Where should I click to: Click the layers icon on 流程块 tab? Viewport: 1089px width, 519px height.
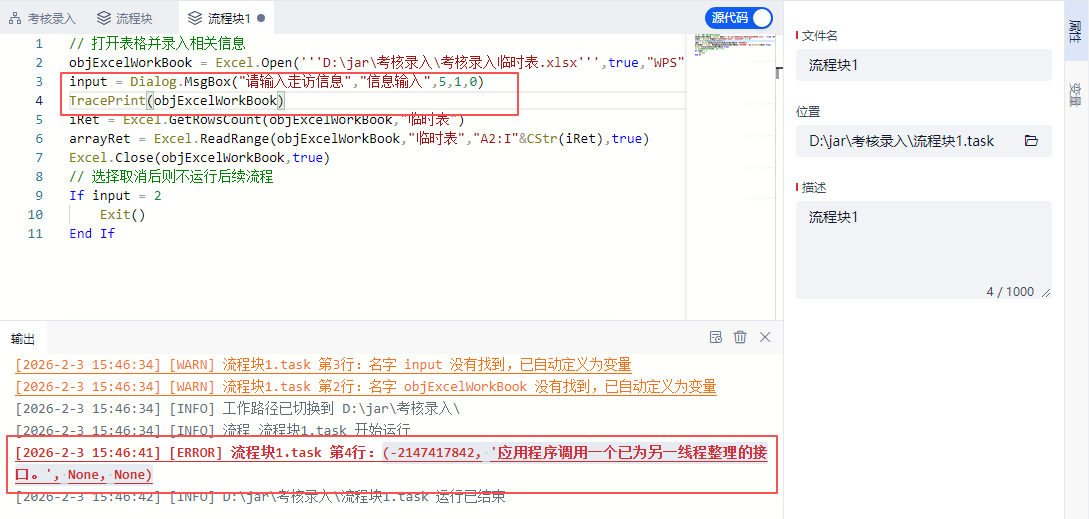103,18
